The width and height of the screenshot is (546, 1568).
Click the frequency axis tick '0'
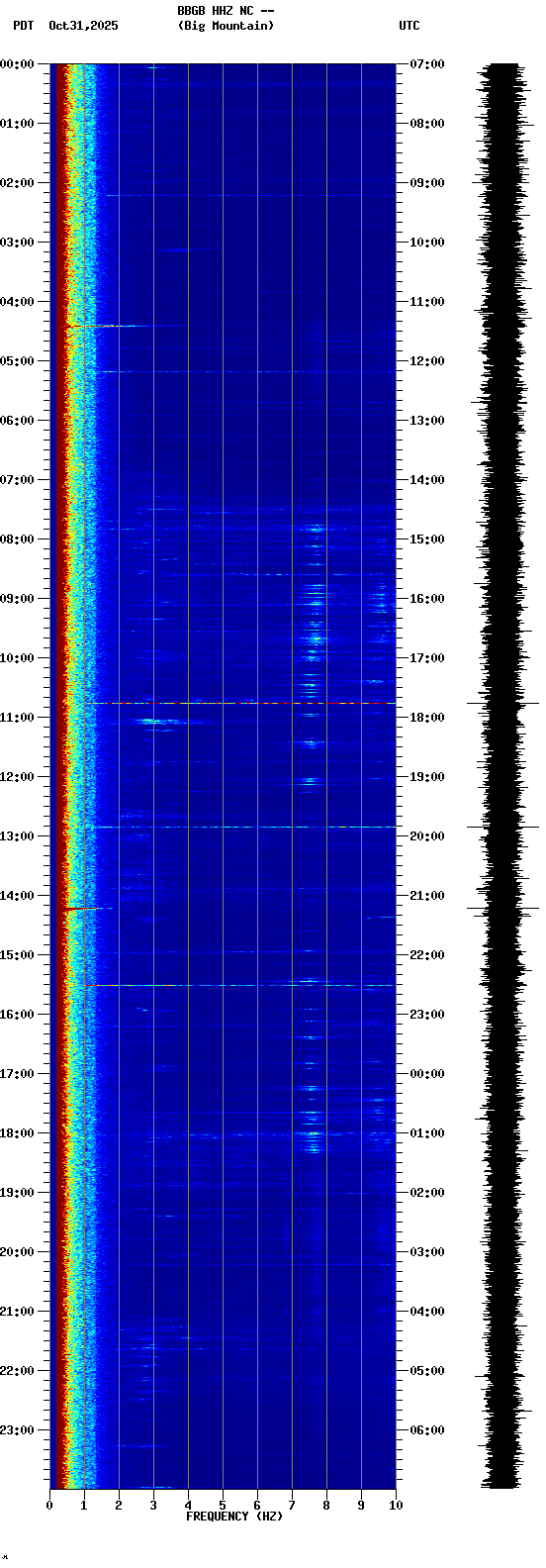coord(49,1506)
